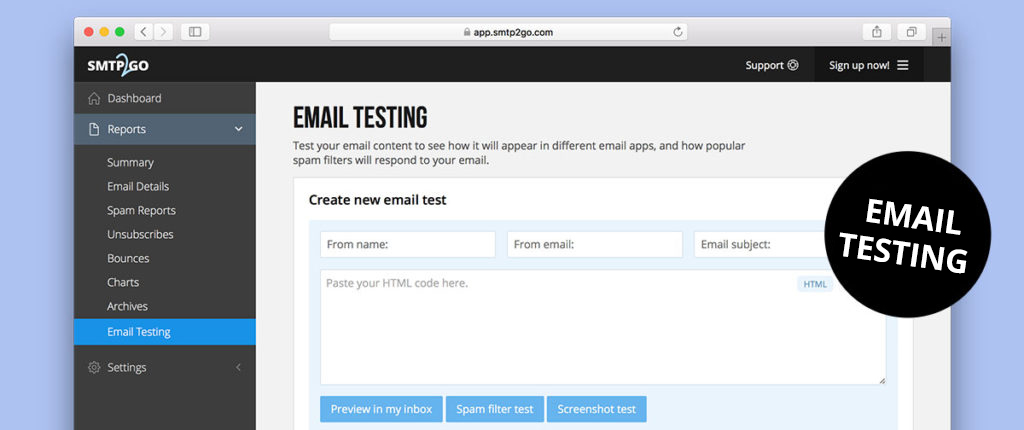The height and width of the screenshot is (430, 1024).
Task: Expand the Settings section chevron
Action: [x=238, y=367]
